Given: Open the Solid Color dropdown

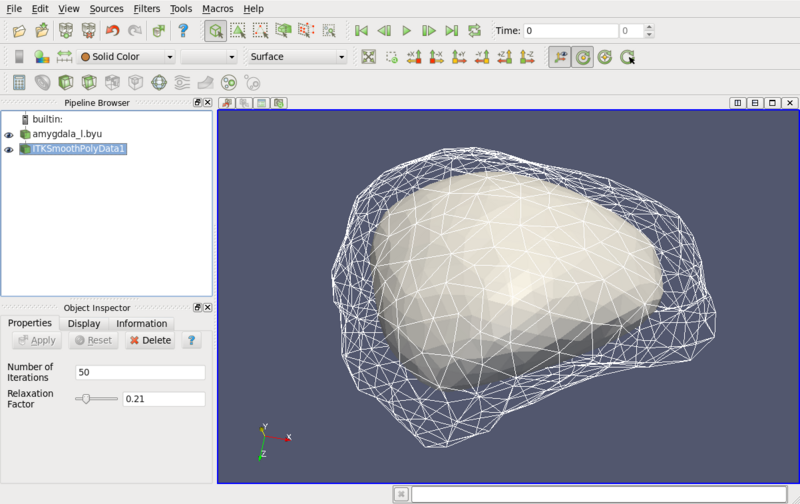Looking at the screenshot, I should tap(127, 57).
